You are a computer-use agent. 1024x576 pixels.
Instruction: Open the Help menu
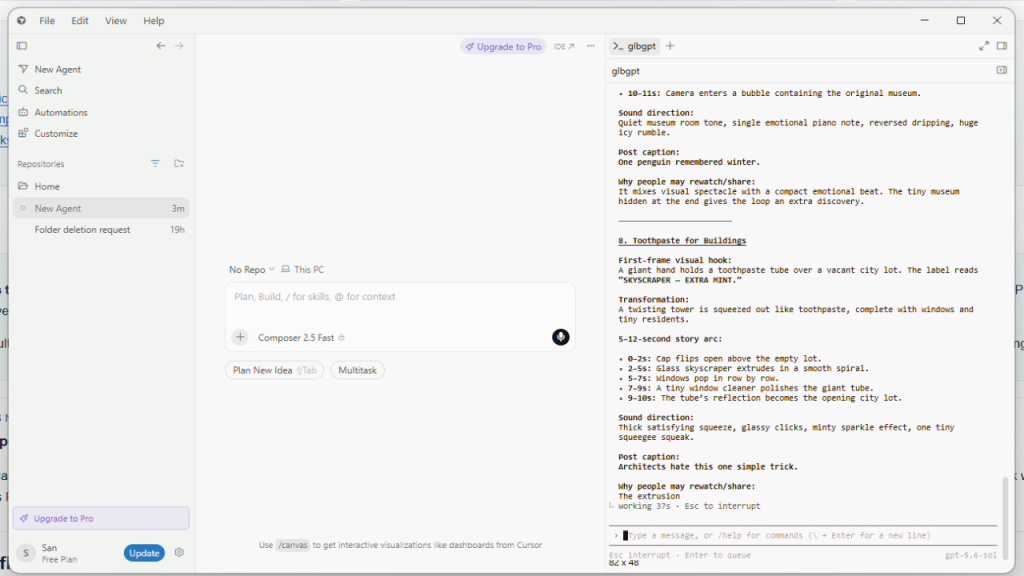(153, 21)
